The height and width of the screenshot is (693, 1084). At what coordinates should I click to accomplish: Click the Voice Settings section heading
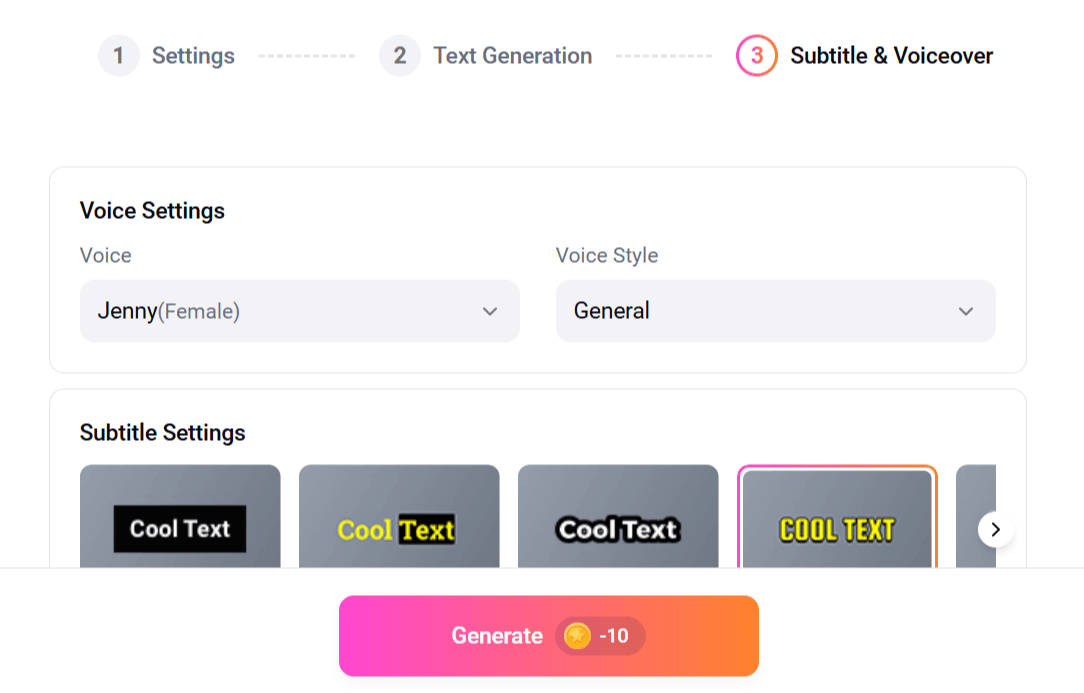point(152,211)
